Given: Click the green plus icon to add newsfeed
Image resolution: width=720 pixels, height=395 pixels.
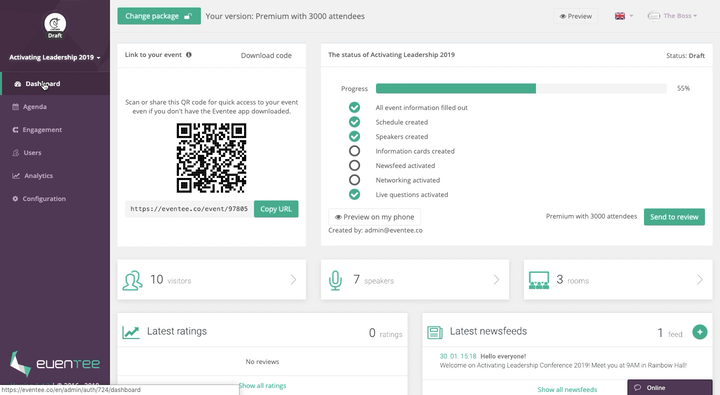Looking at the screenshot, I should tap(700, 332).
